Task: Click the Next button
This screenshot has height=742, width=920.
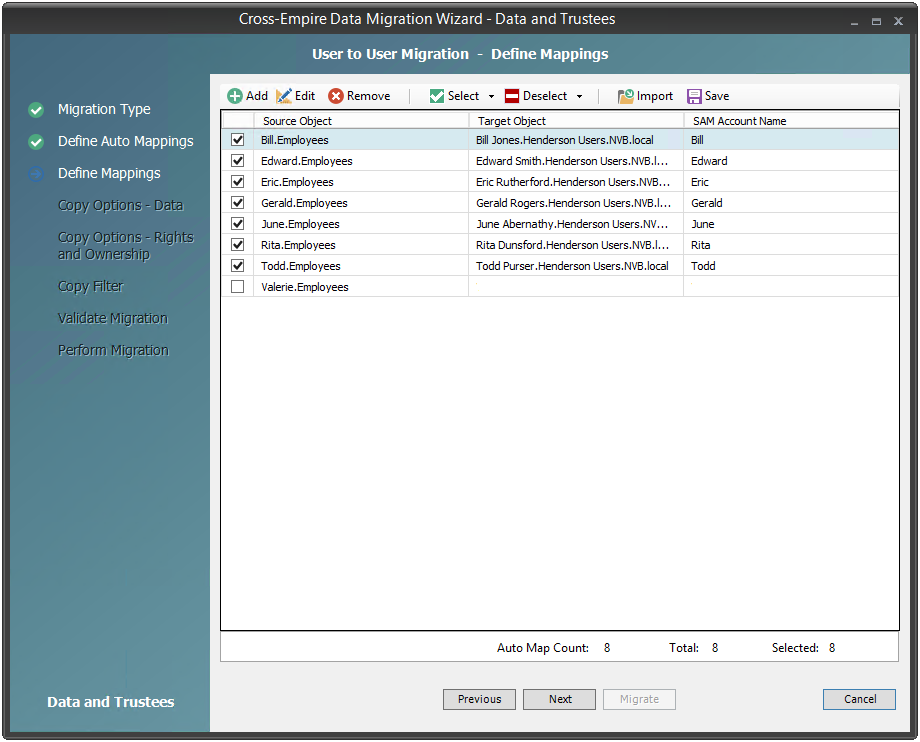Action: point(560,699)
